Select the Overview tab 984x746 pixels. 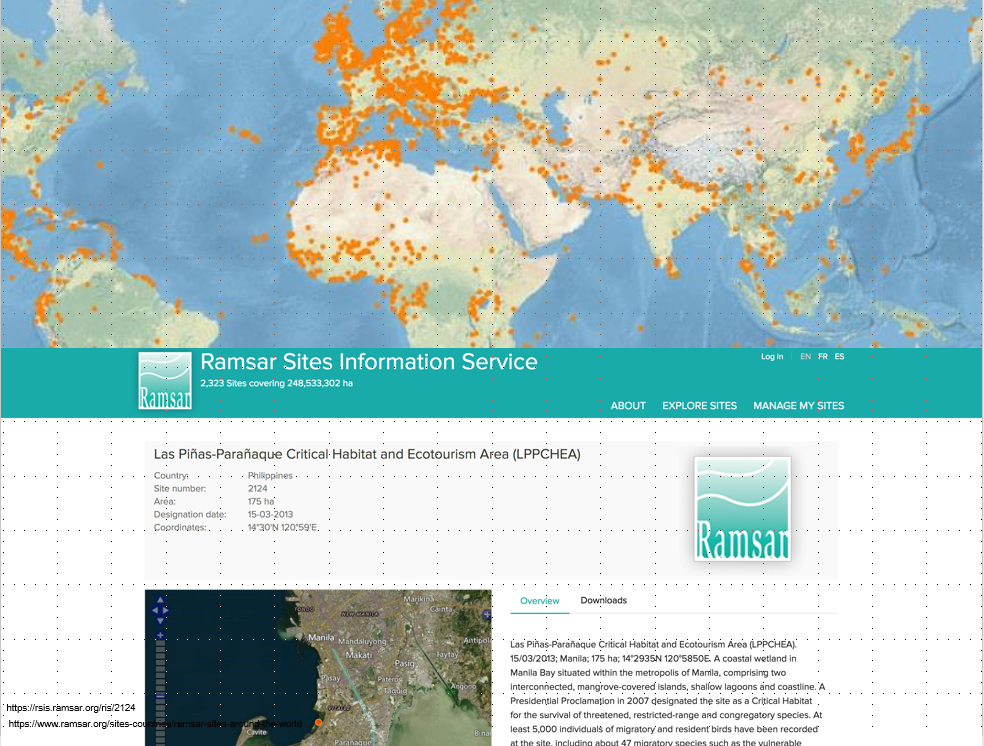(x=540, y=601)
